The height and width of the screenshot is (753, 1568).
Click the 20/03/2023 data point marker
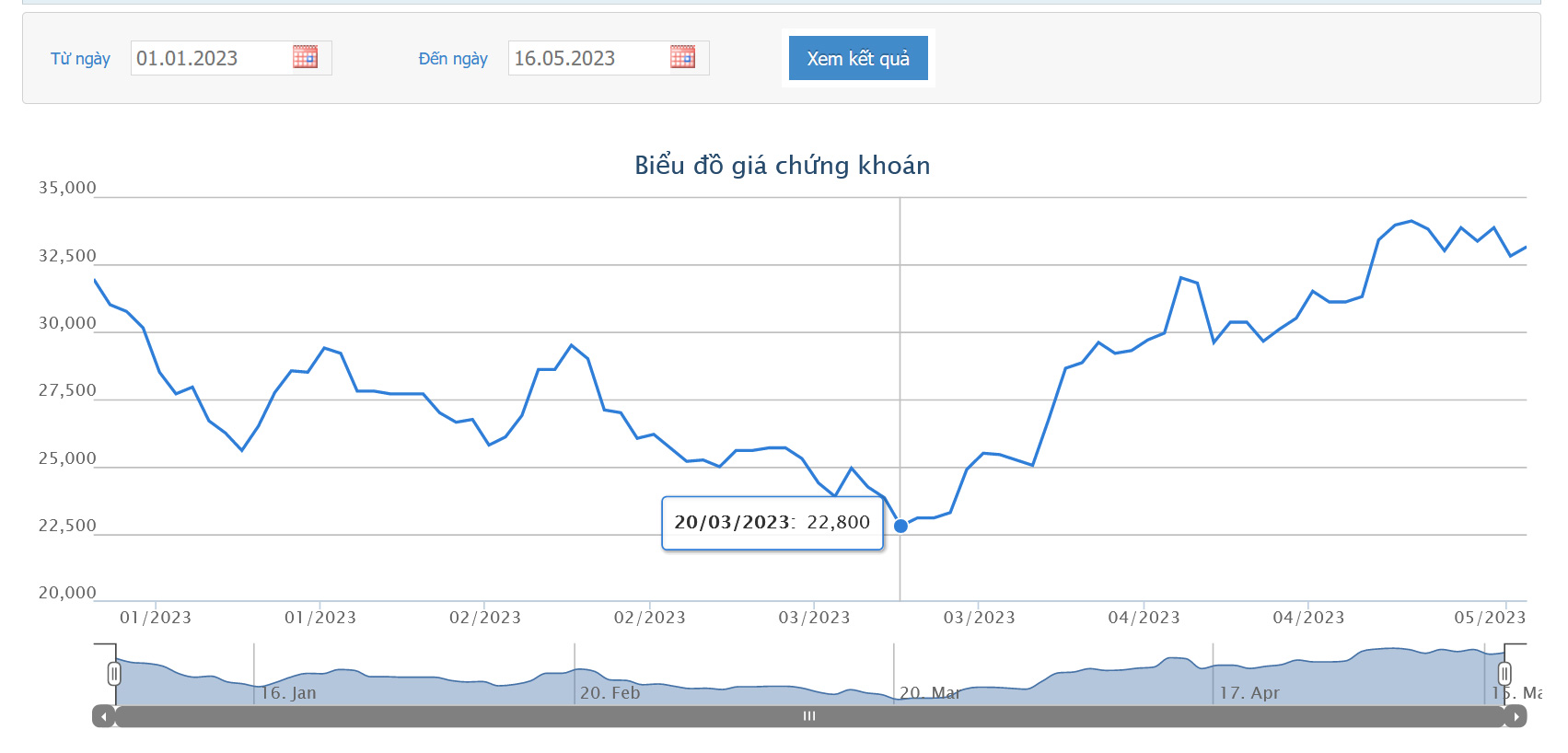click(900, 527)
